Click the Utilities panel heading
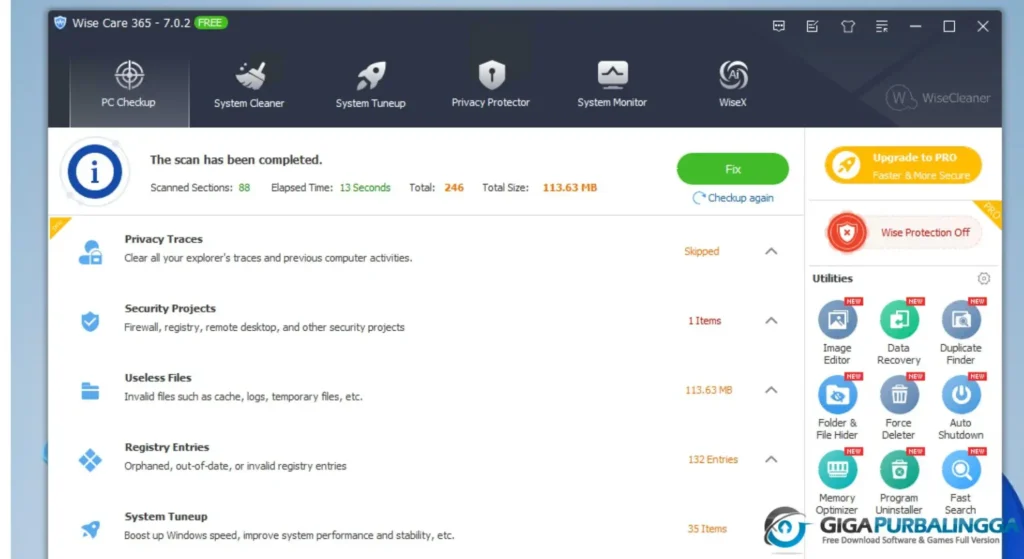 [x=833, y=278]
